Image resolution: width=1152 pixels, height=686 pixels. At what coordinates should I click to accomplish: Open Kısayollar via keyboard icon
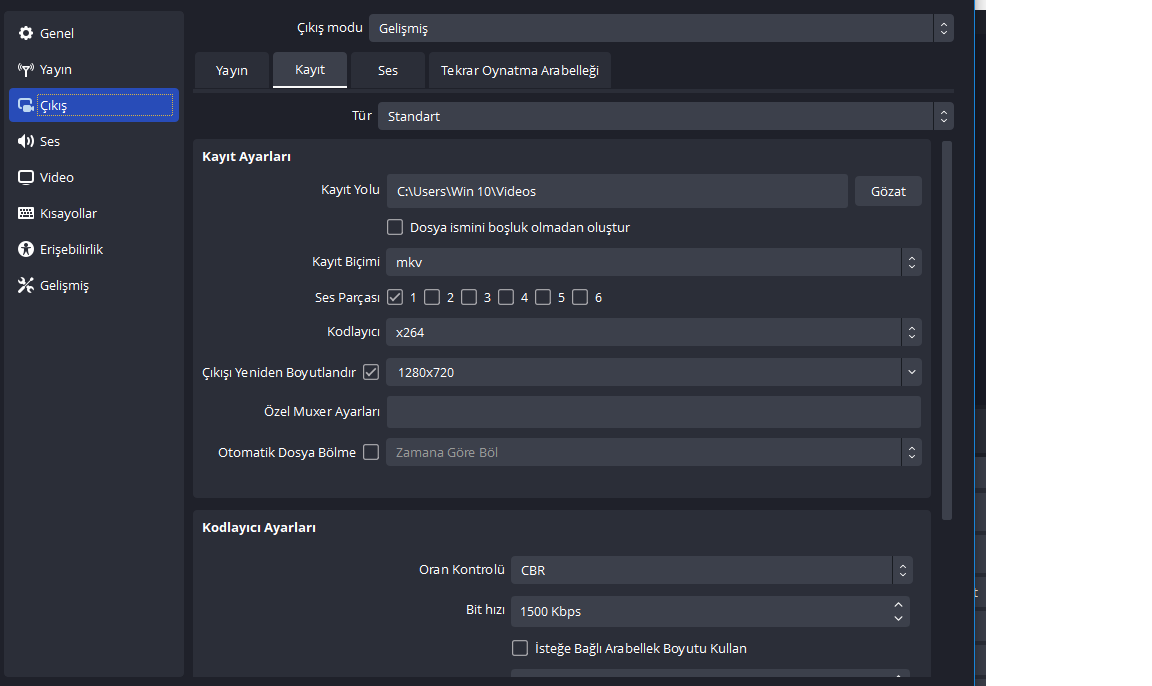point(26,213)
